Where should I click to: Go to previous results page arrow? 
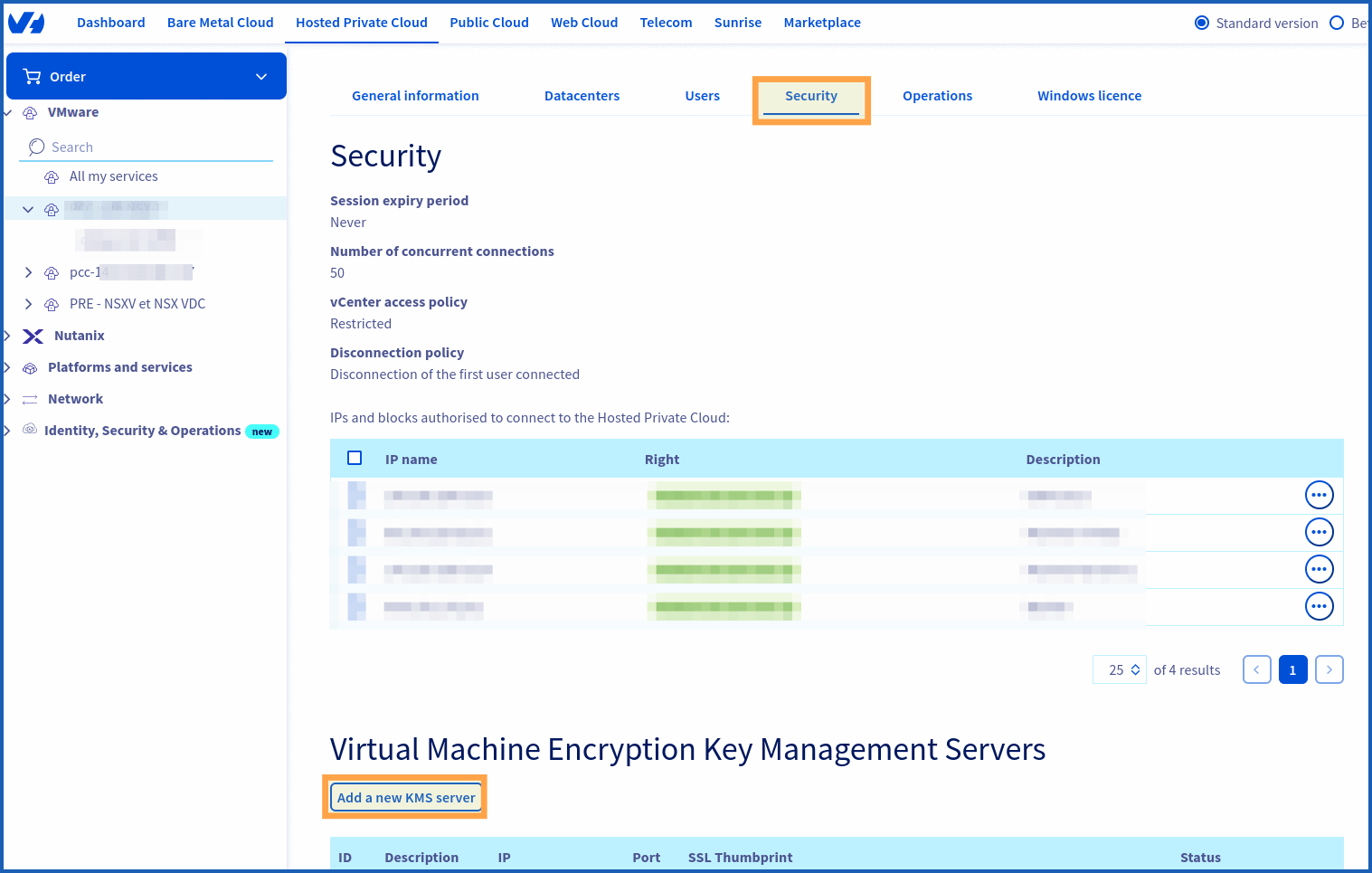1256,669
